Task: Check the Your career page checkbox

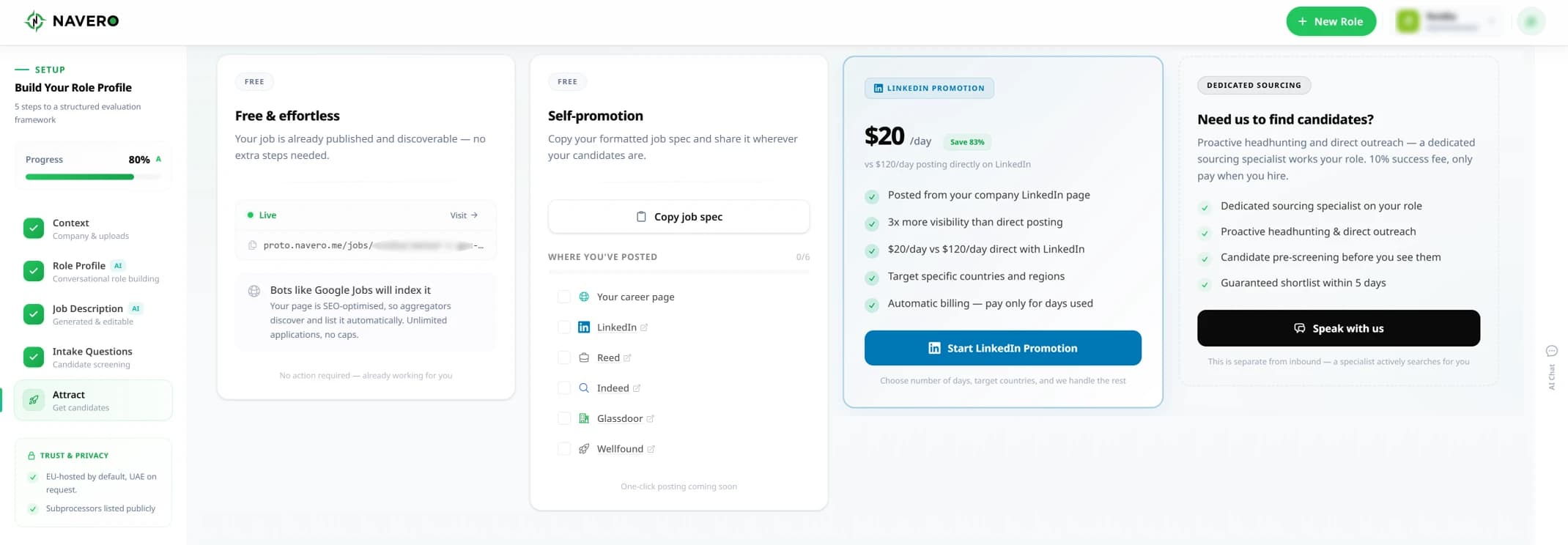Action: pyautogui.click(x=563, y=296)
